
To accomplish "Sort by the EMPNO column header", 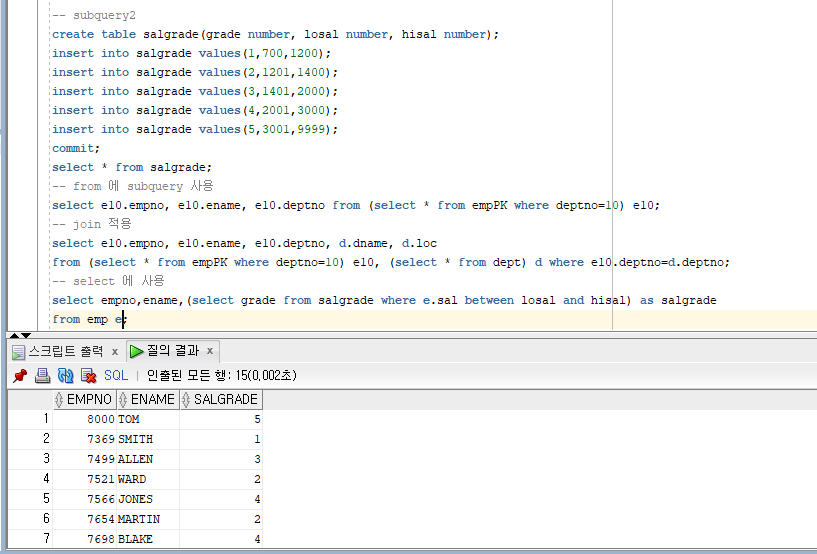I will coord(85,399).
